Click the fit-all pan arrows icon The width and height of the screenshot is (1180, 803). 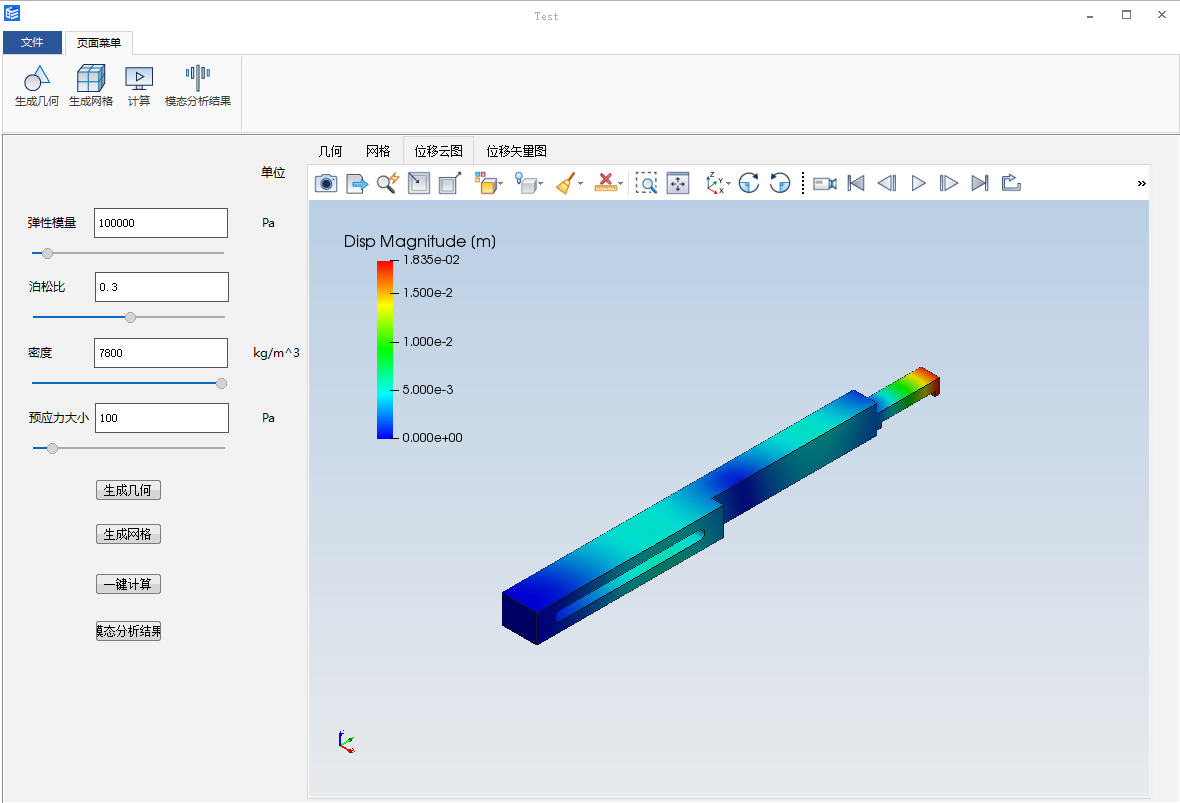click(678, 183)
